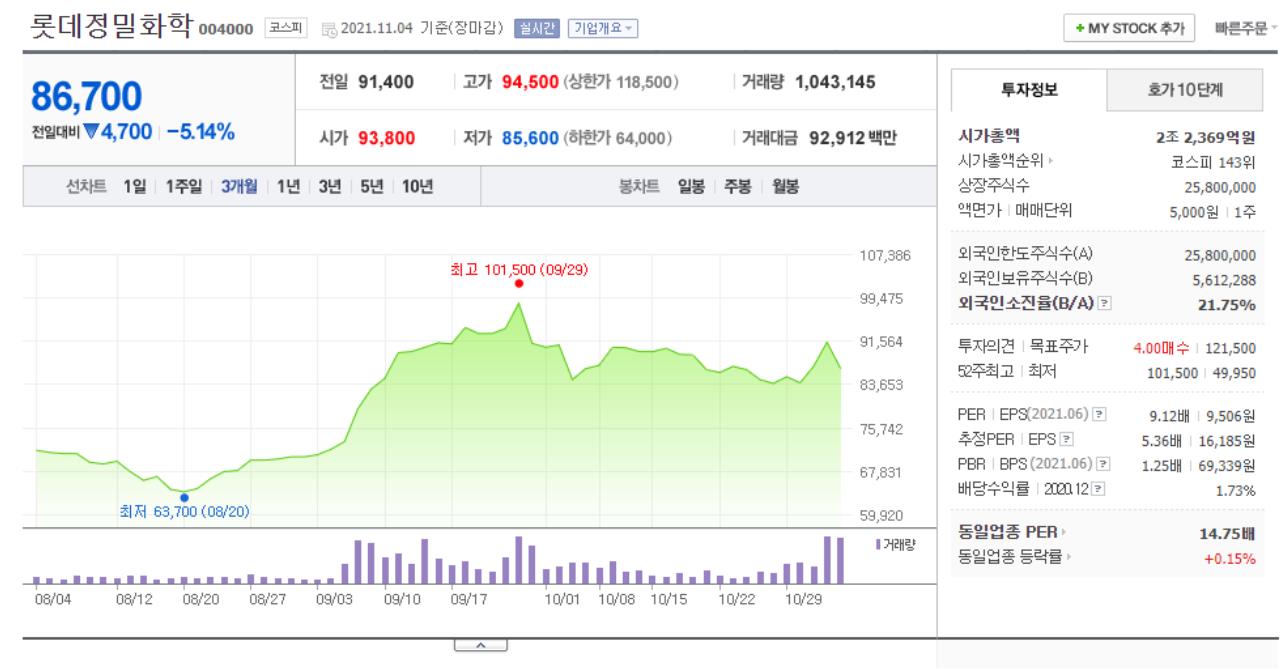This screenshot has height=669, width=1284.
Task: Click the red 최고 101,500 peak marker
Action: (518, 283)
